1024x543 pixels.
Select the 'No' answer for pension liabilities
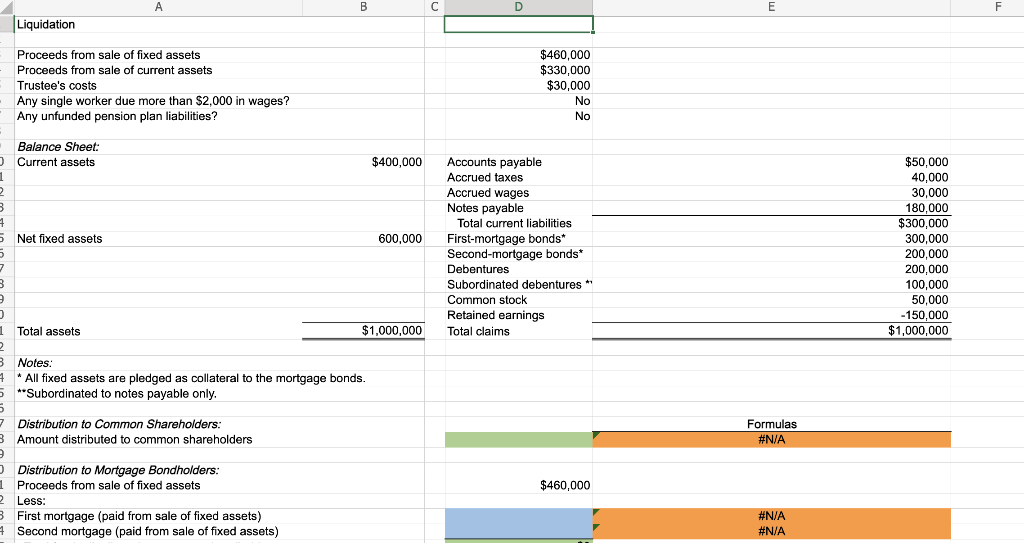click(x=583, y=116)
